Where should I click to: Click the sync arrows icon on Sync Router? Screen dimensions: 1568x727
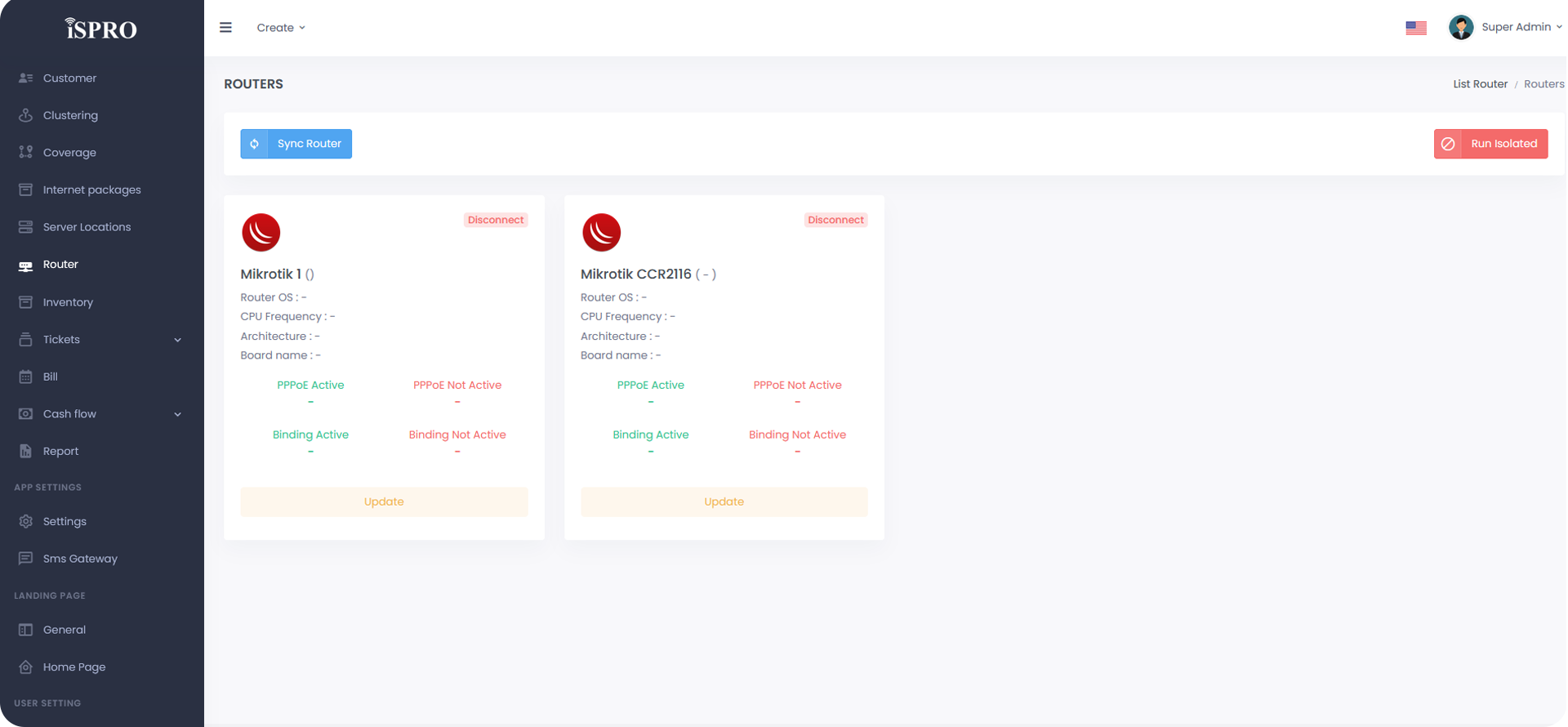click(x=254, y=144)
